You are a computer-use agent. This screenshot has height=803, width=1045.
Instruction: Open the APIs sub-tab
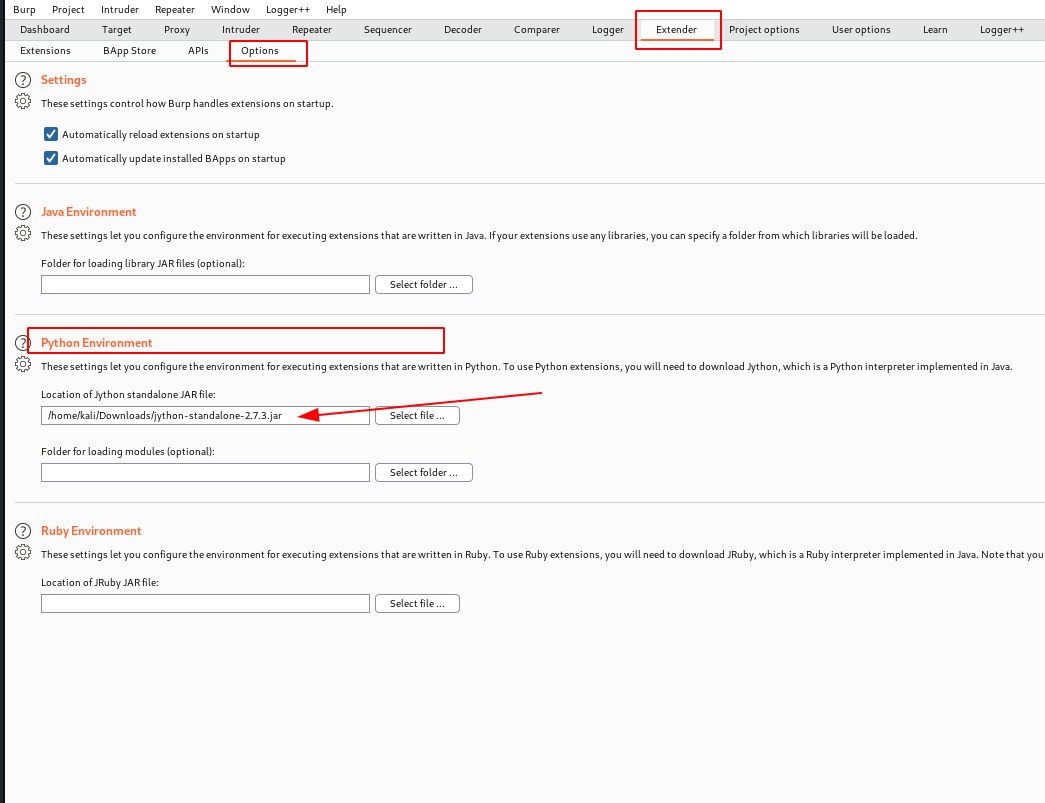click(198, 51)
